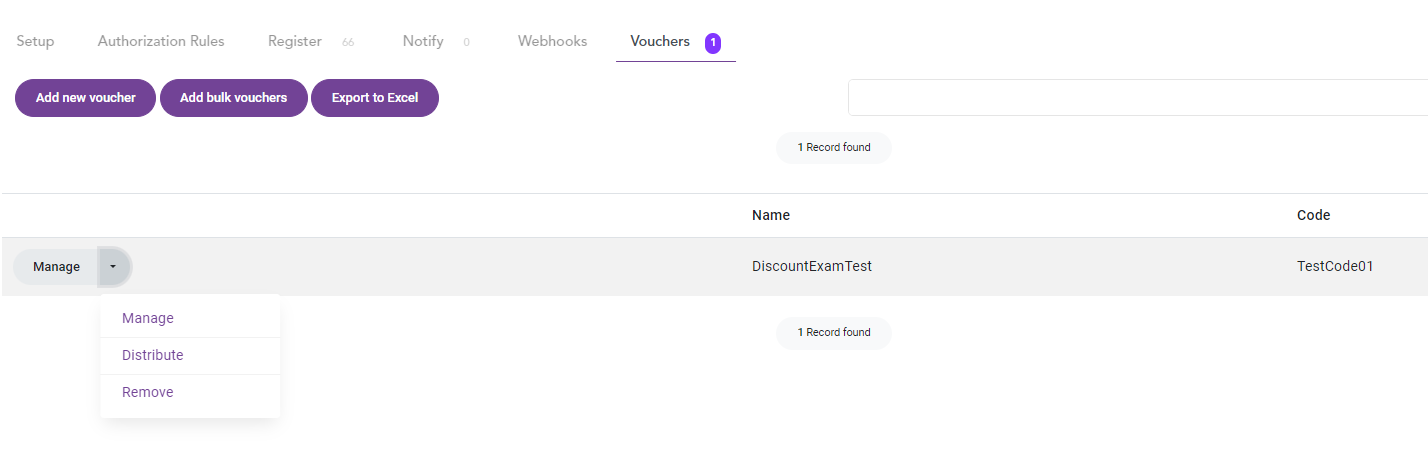Select Distribute from the dropdown menu
Viewport: 1428px width, 462px height.
pyautogui.click(x=153, y=355)
